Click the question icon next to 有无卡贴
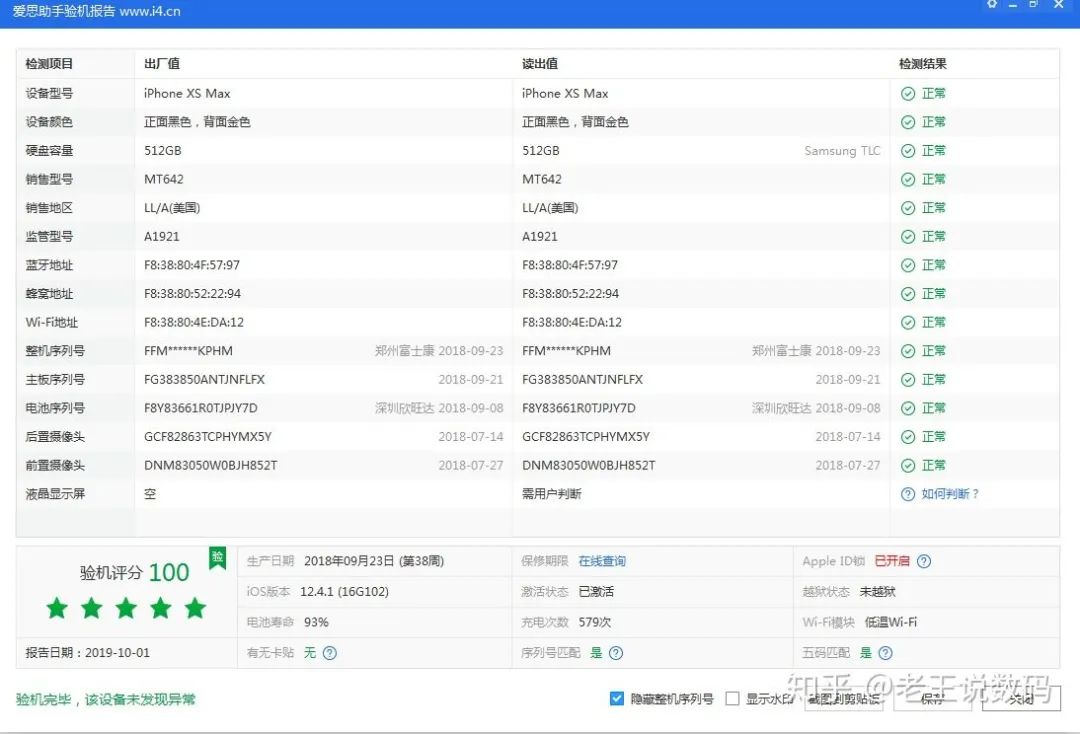 pyautogui.click(x=330, y=652)
